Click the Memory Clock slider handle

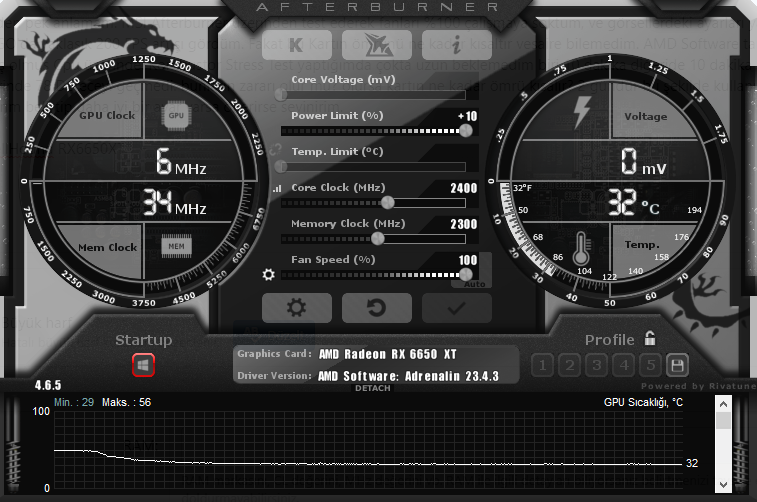(x=378, y=238)
